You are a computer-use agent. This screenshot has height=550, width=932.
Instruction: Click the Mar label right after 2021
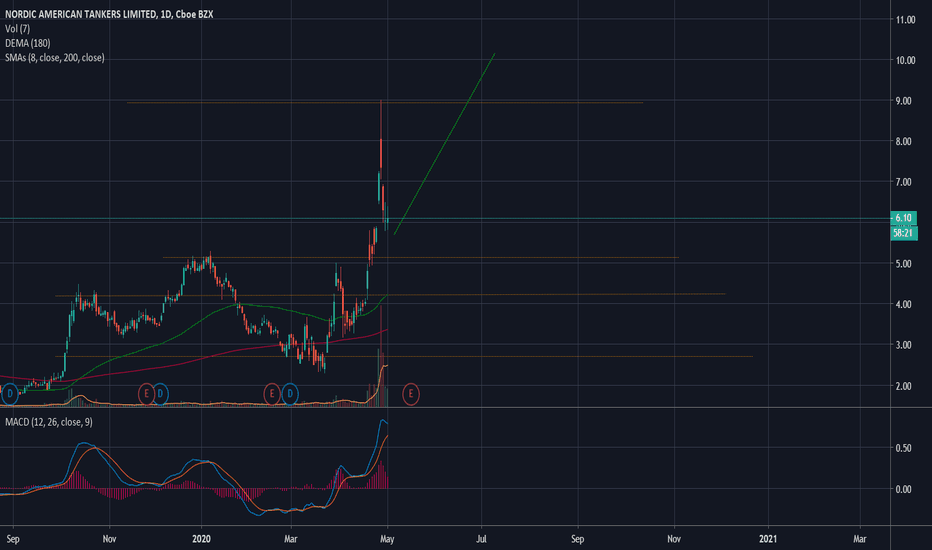pyautogui.click(x=859, y=539)
